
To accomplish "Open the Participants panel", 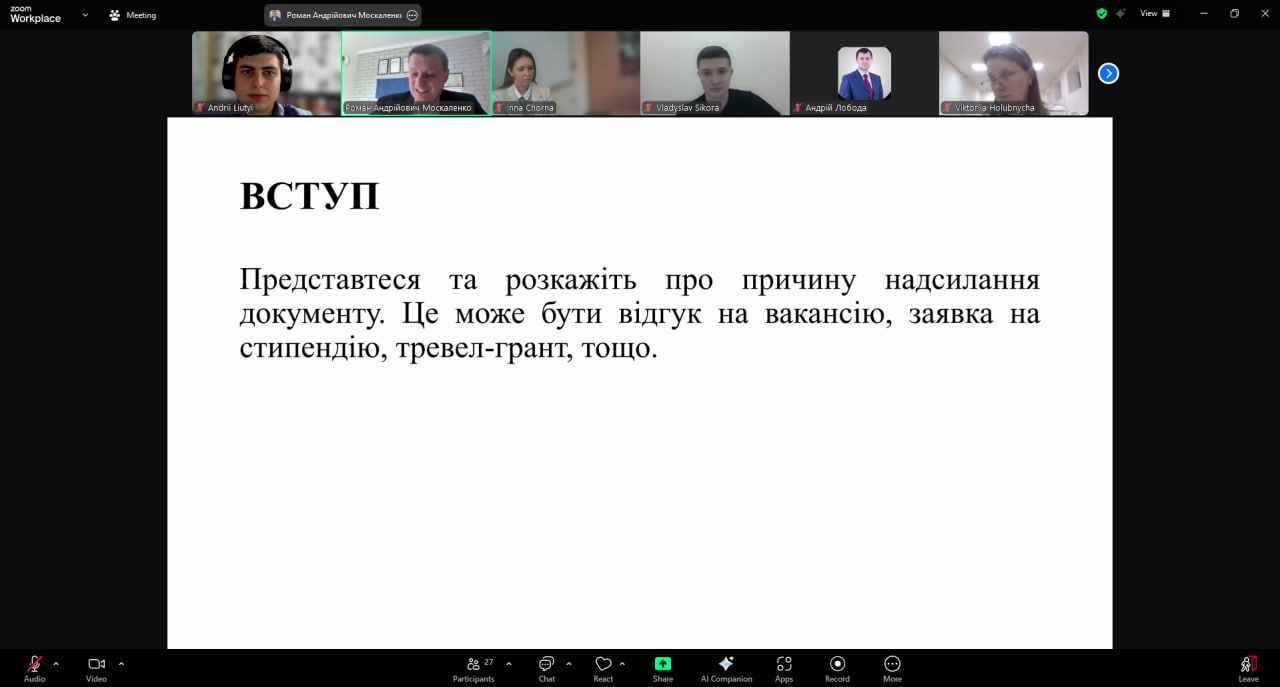I will coord(473,668).
